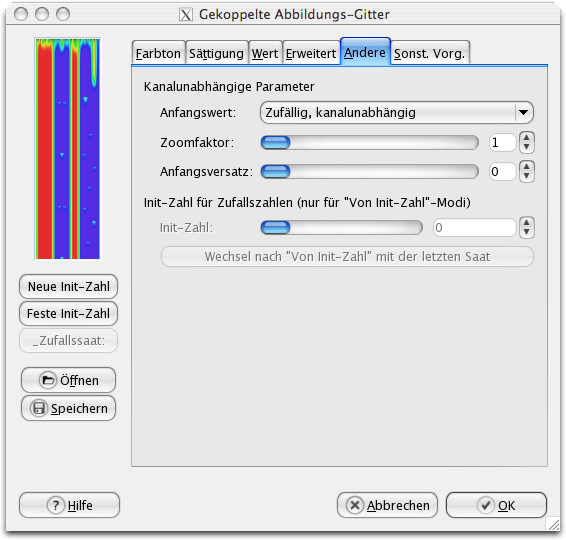This screenshot has width=566, height=540.
Task: Increase Zoomfaktor with the up arrow
Action: tap(527, 138)
